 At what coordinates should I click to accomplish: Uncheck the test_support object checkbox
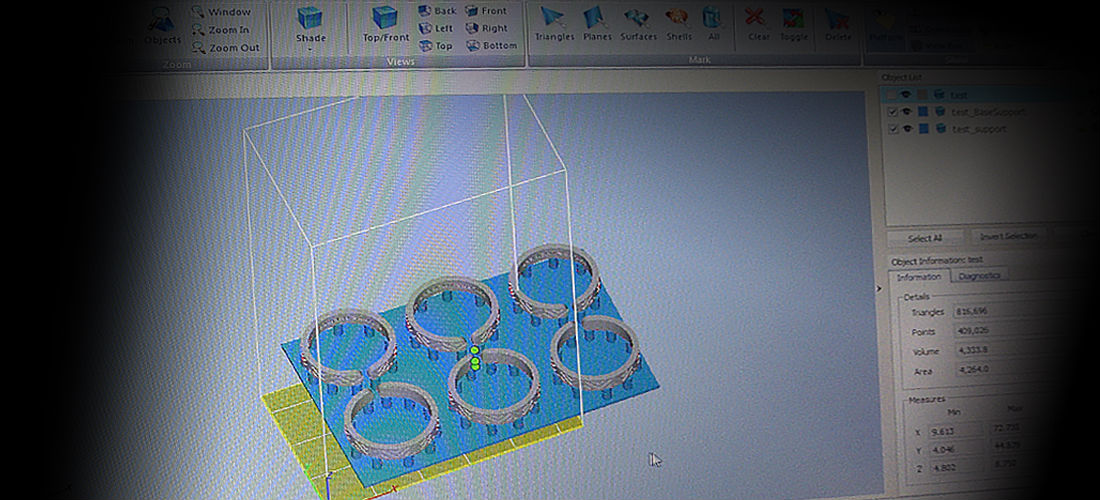click(x=893, y=129)
